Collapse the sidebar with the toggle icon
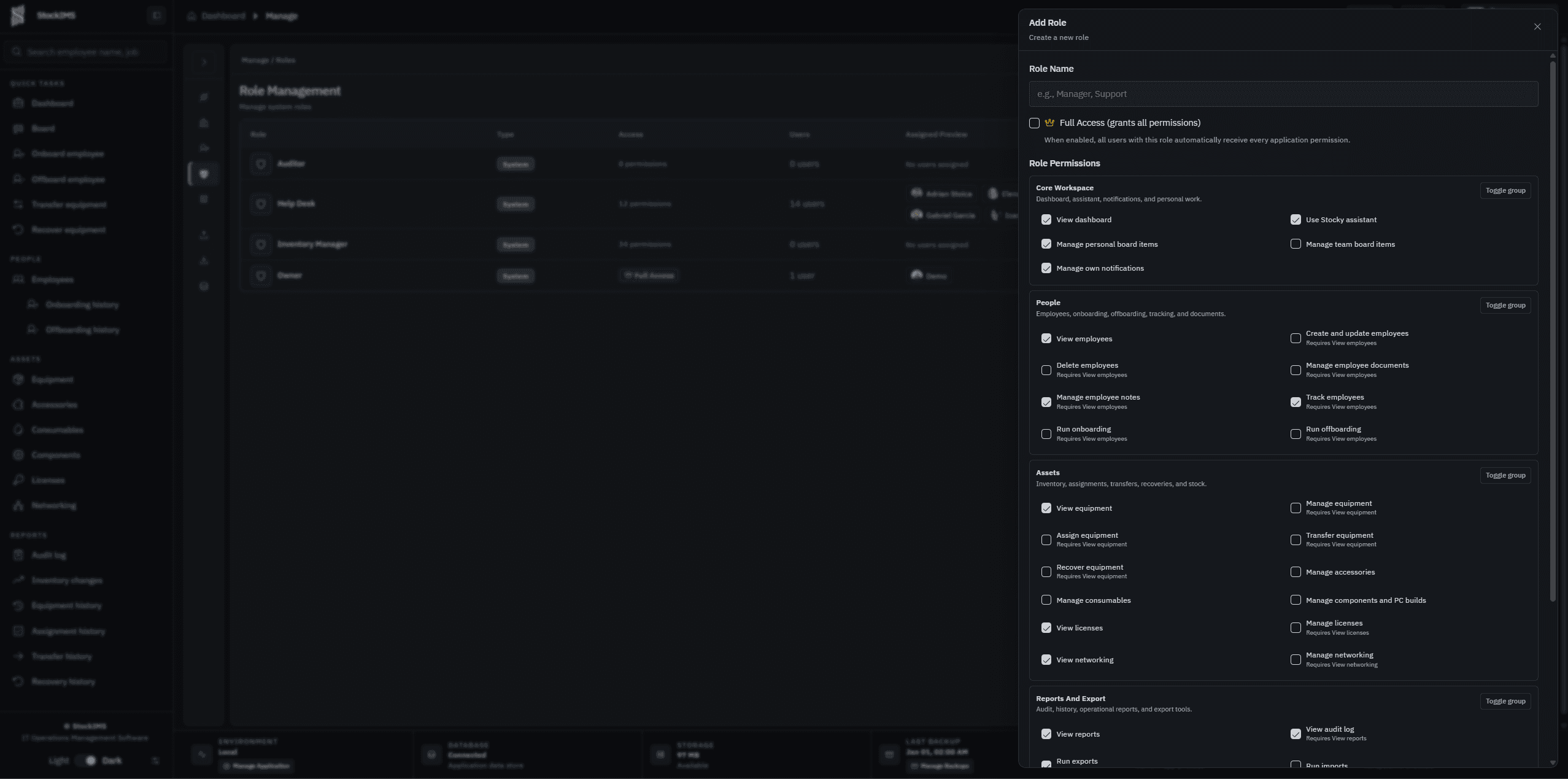The height and width of the screenshot is (779, 1568). 156,15
